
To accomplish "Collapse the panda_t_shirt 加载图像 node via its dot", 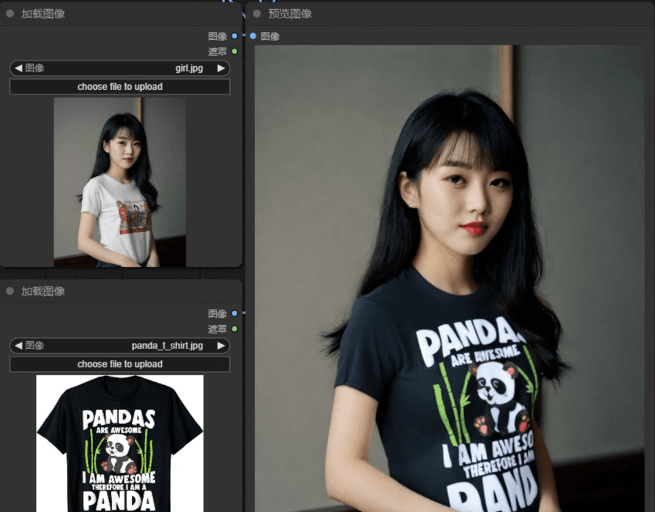I will click(10, 291).
